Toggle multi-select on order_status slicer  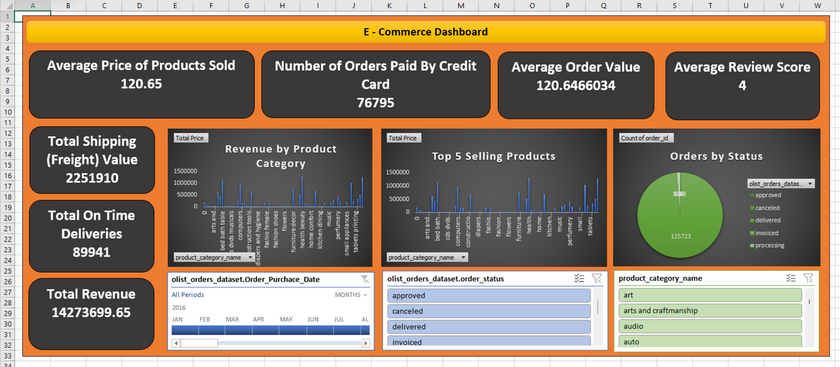pyautogui.click(x=579, y=278)
